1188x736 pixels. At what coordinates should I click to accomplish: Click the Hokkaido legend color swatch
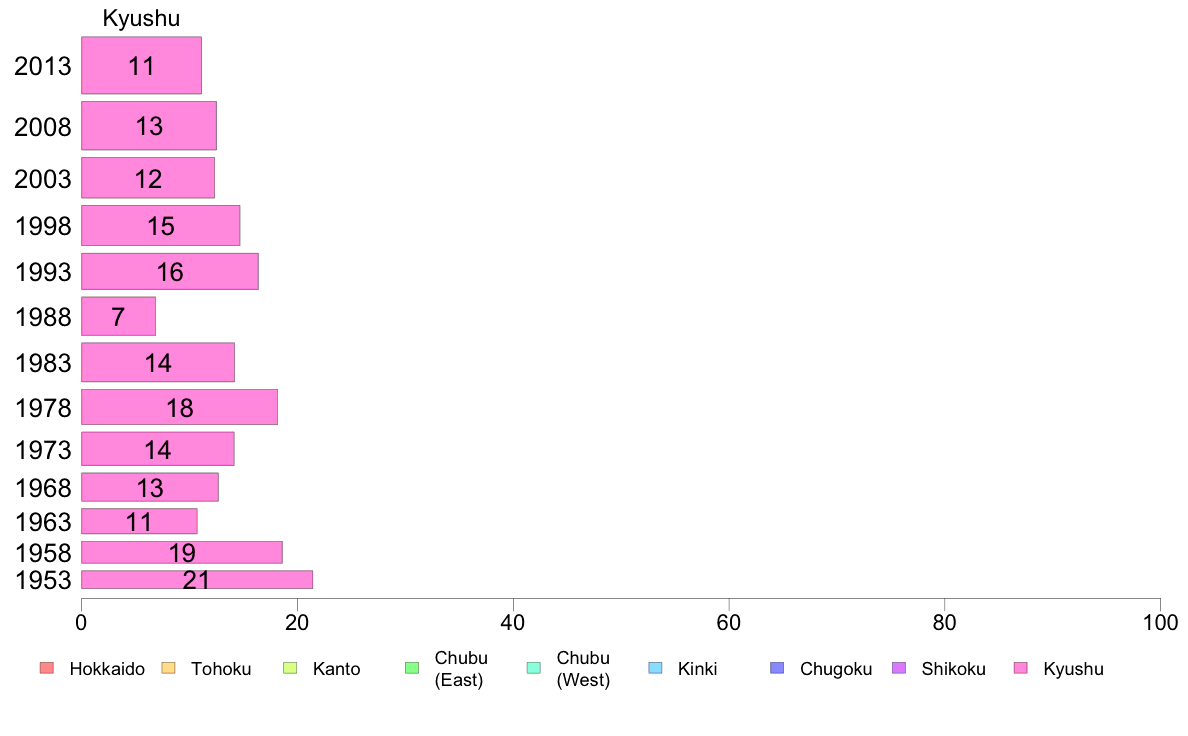pyautogui.click(x=47, y=668)
